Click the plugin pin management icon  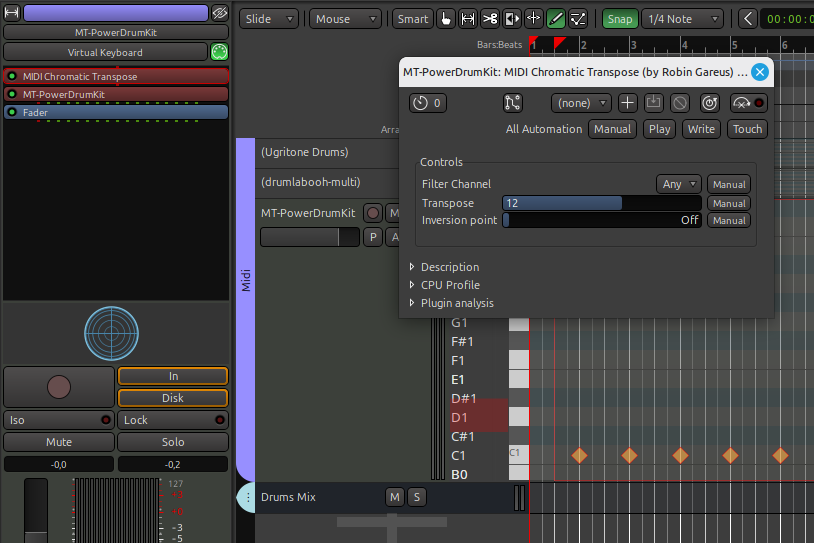(x=512, y=103)
